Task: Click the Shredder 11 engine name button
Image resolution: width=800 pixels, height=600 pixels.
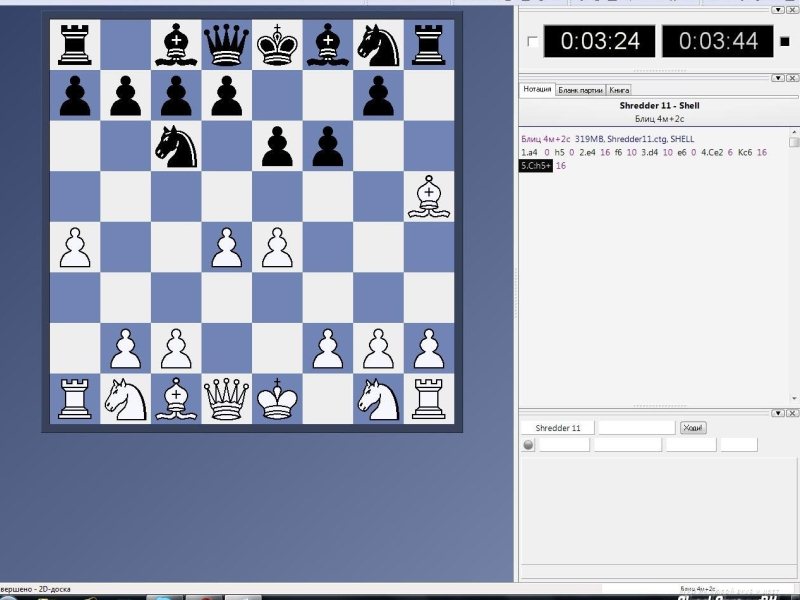Action: click(558, 428)
